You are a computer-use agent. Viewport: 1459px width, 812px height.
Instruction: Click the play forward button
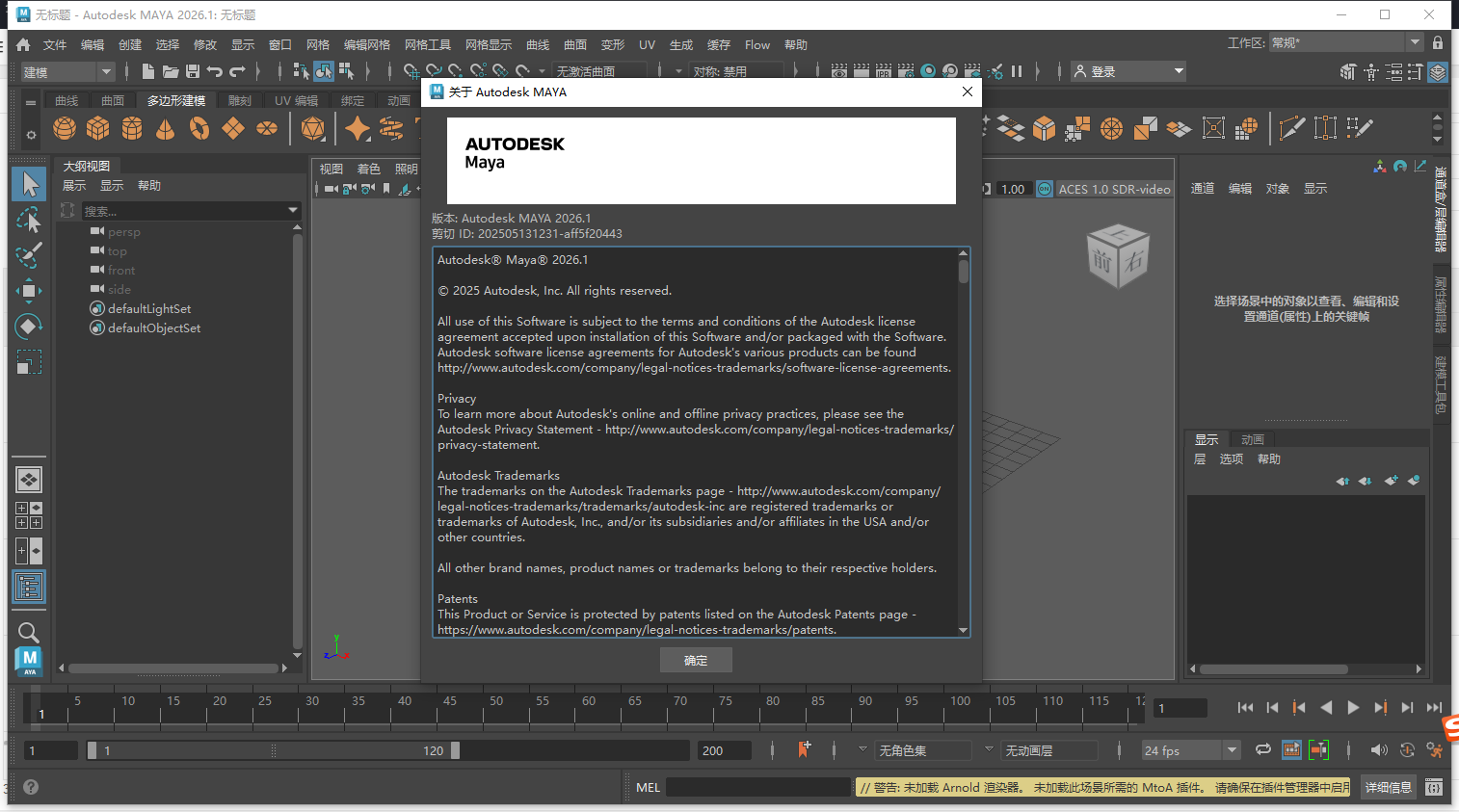(1353, 707)
